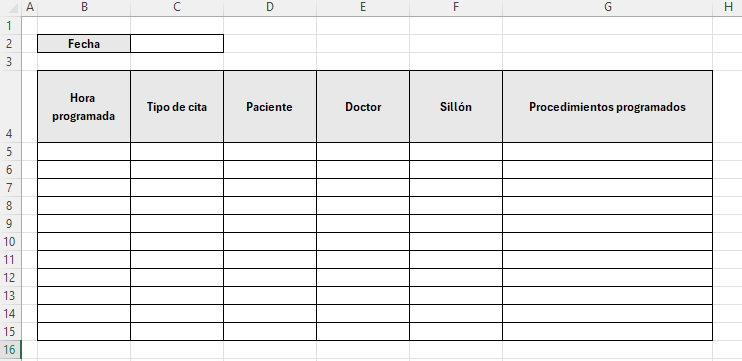Click the Paciente cell in row 8
Viewport: 742px width, 361px height.
[269, 205]
